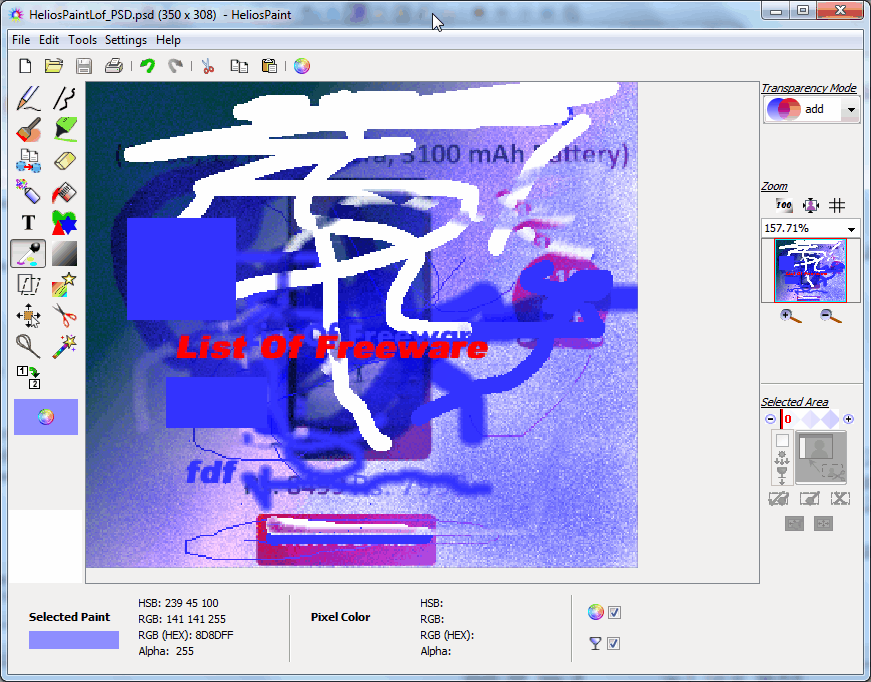Fit the image to the window
This screenshot has width=871, height=682.
click(810, 205)
